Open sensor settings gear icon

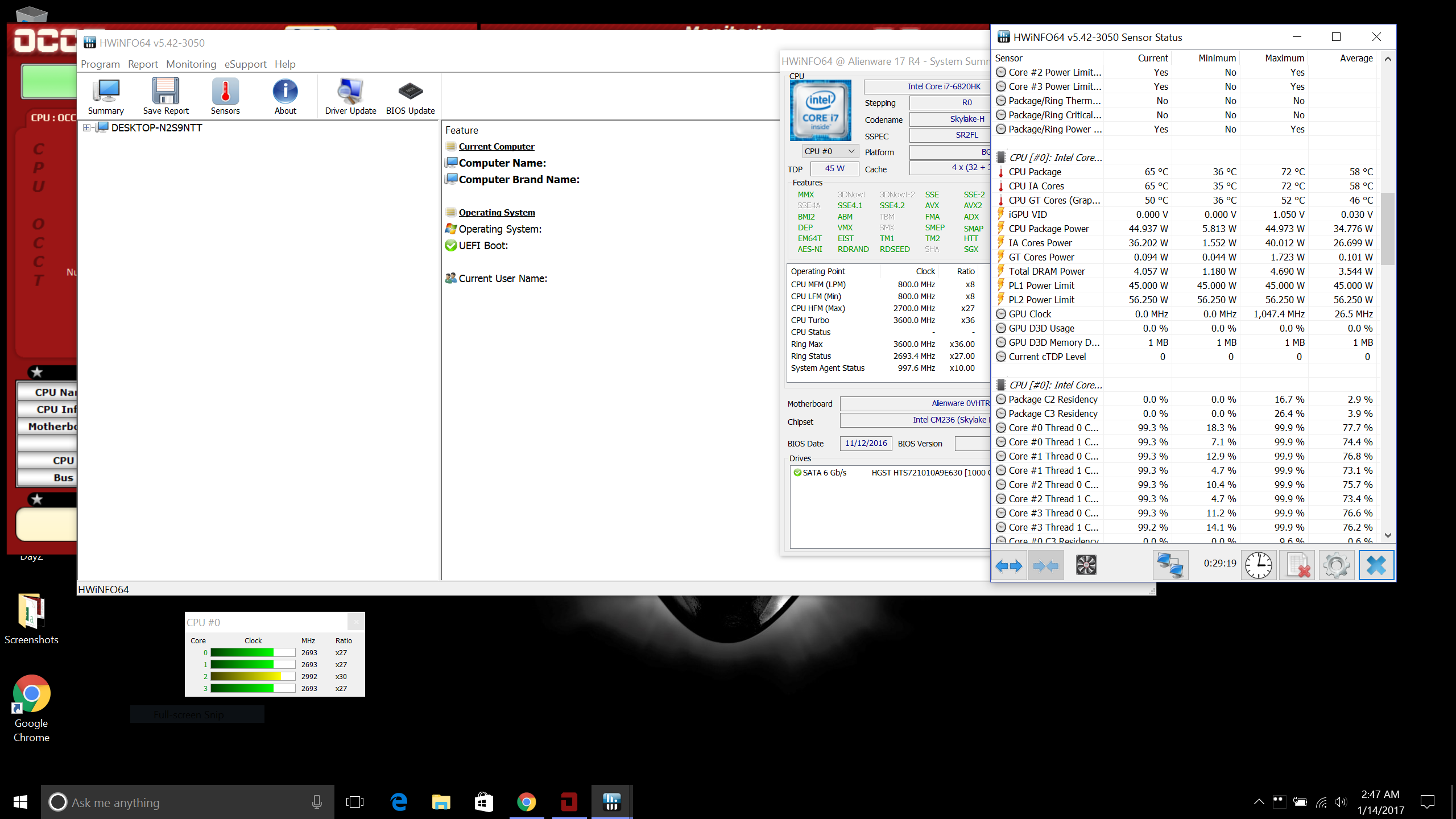1336,565
